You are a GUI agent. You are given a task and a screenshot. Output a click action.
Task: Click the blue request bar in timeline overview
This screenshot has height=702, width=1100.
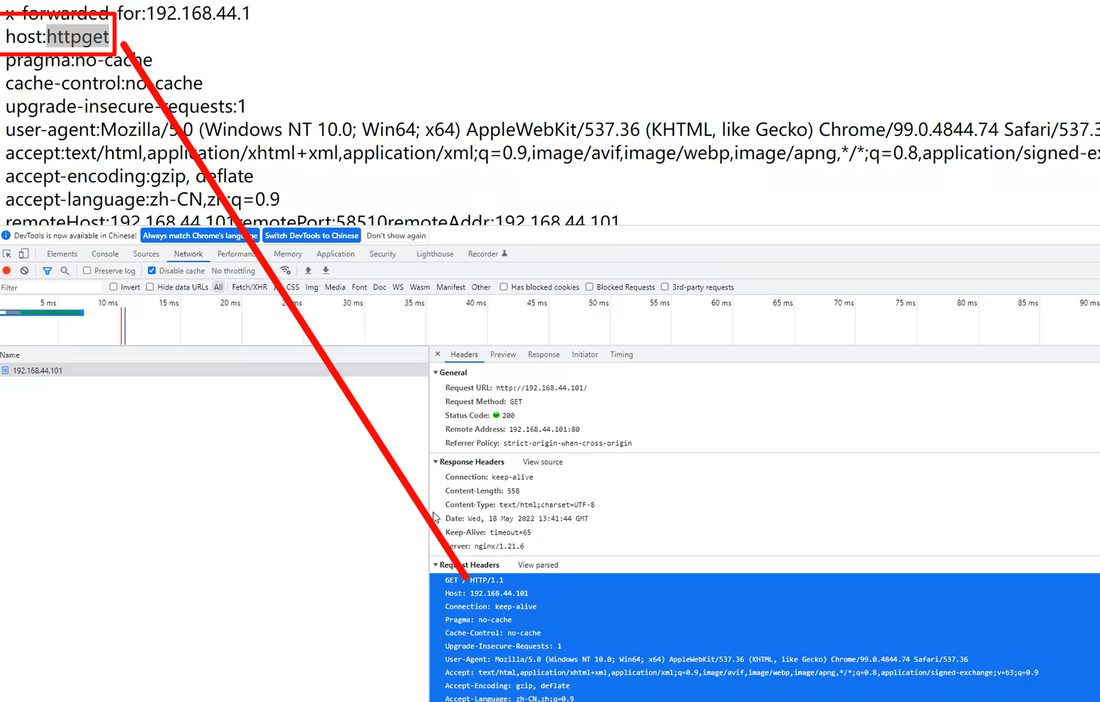coord(42,313)
